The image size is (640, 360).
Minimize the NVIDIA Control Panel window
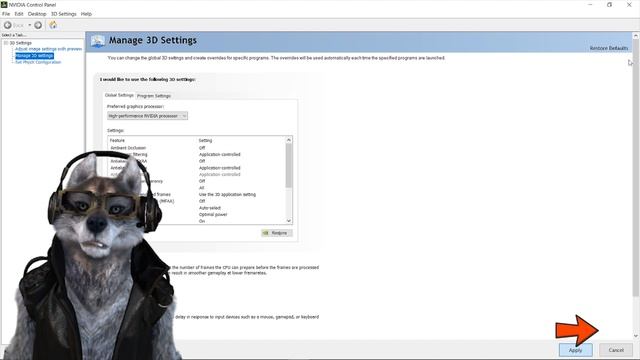(590, 4)
